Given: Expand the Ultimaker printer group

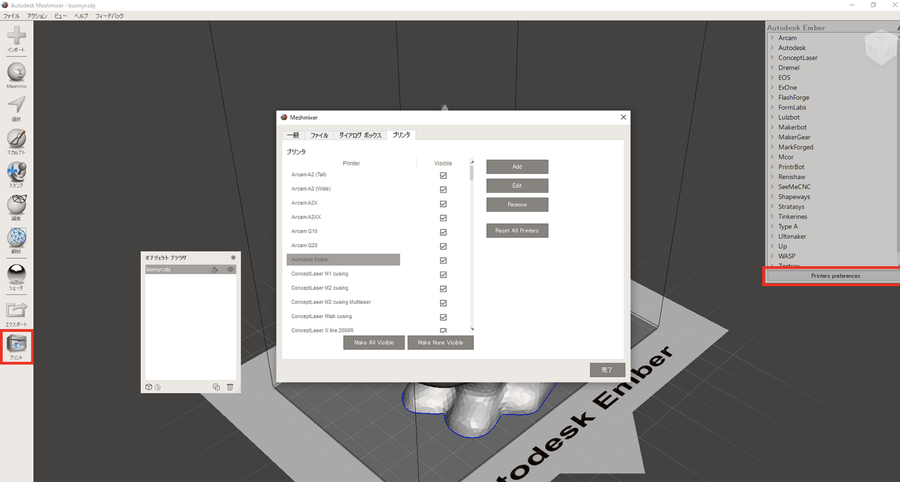Looking at the screenshot, I should (x=772, y=236).
